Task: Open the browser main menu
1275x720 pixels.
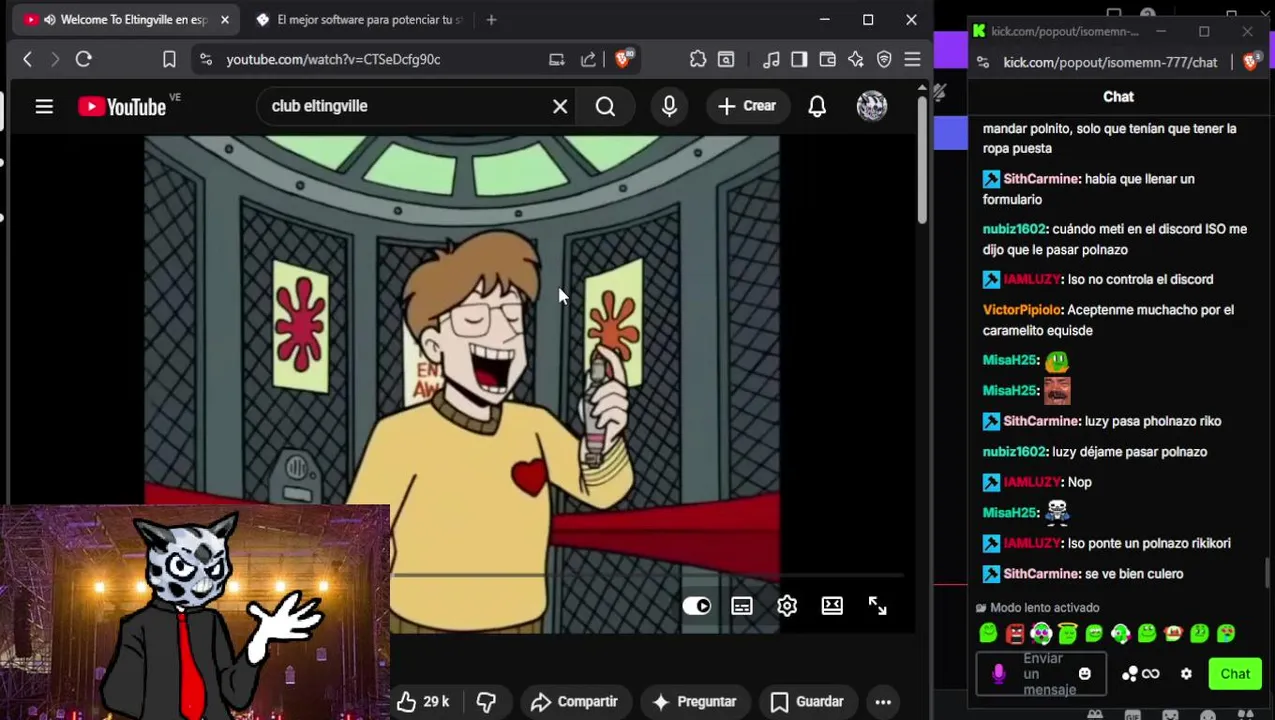Action: tap(912, 60)
